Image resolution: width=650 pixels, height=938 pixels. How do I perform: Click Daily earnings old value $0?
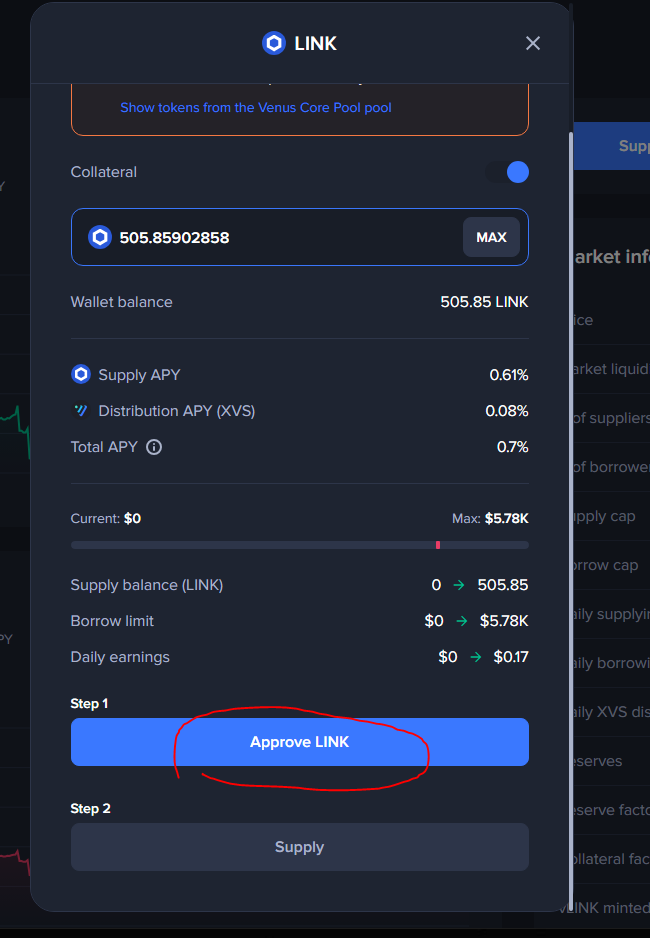[448, 657]
